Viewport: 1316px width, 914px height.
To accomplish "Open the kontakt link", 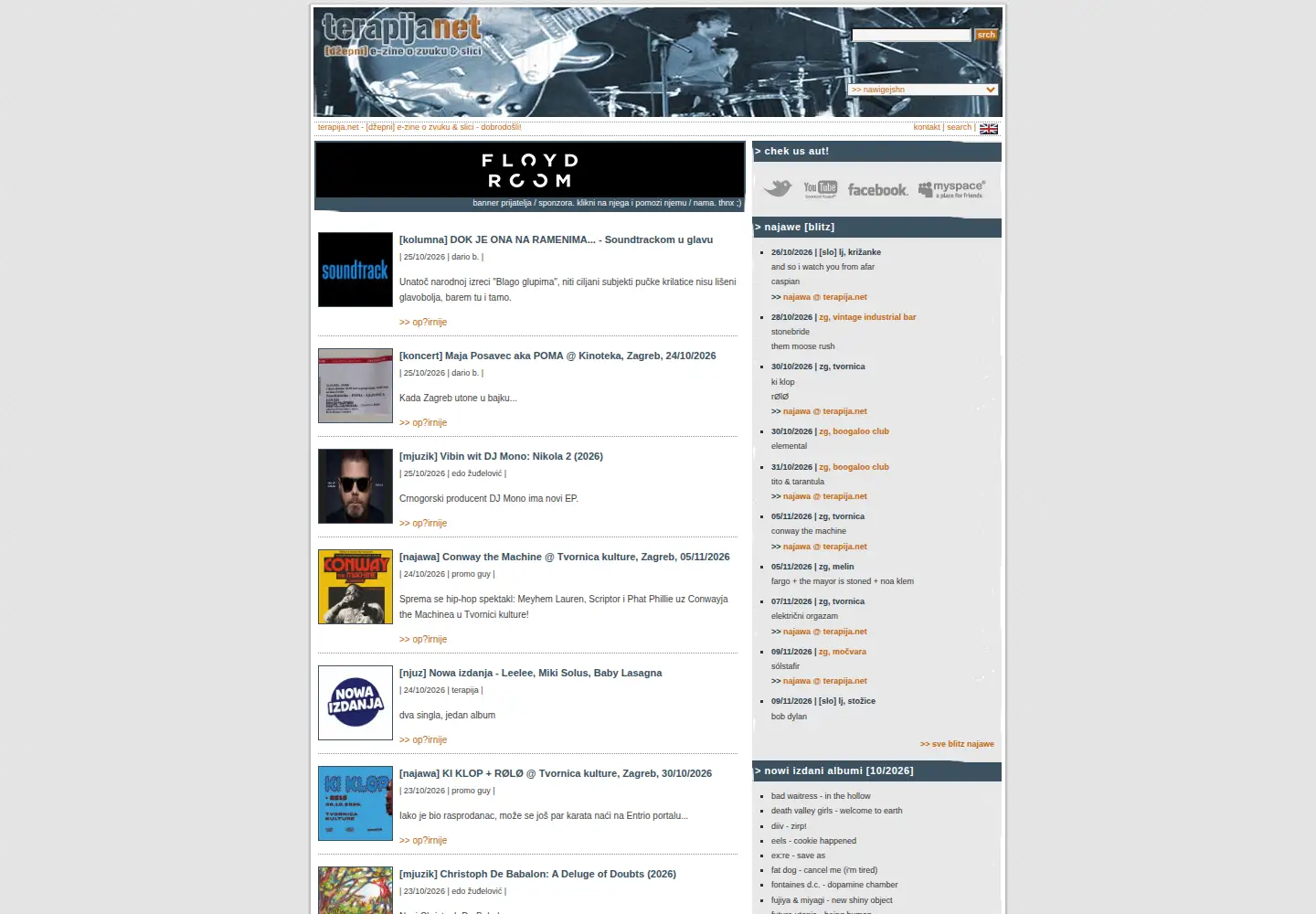I will pos(927,128).
